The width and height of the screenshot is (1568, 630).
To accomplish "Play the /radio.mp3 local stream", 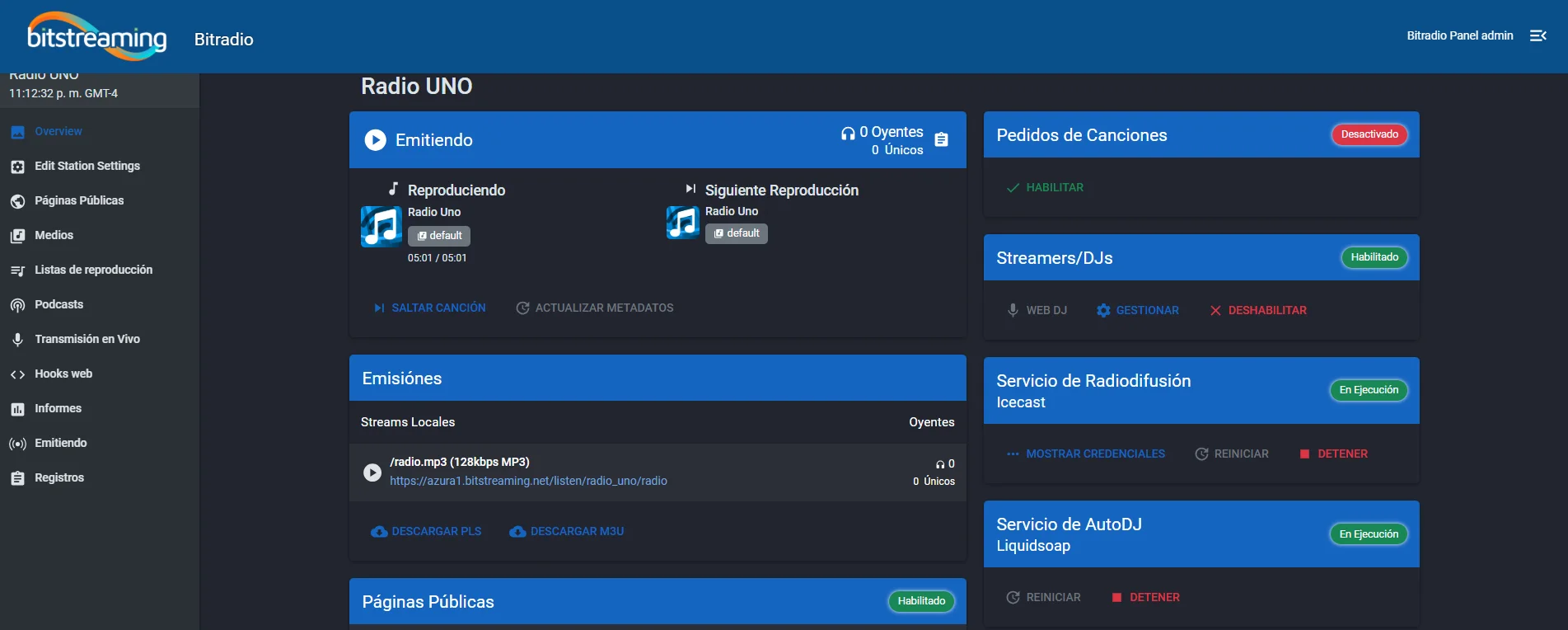I will coord(372,472).
